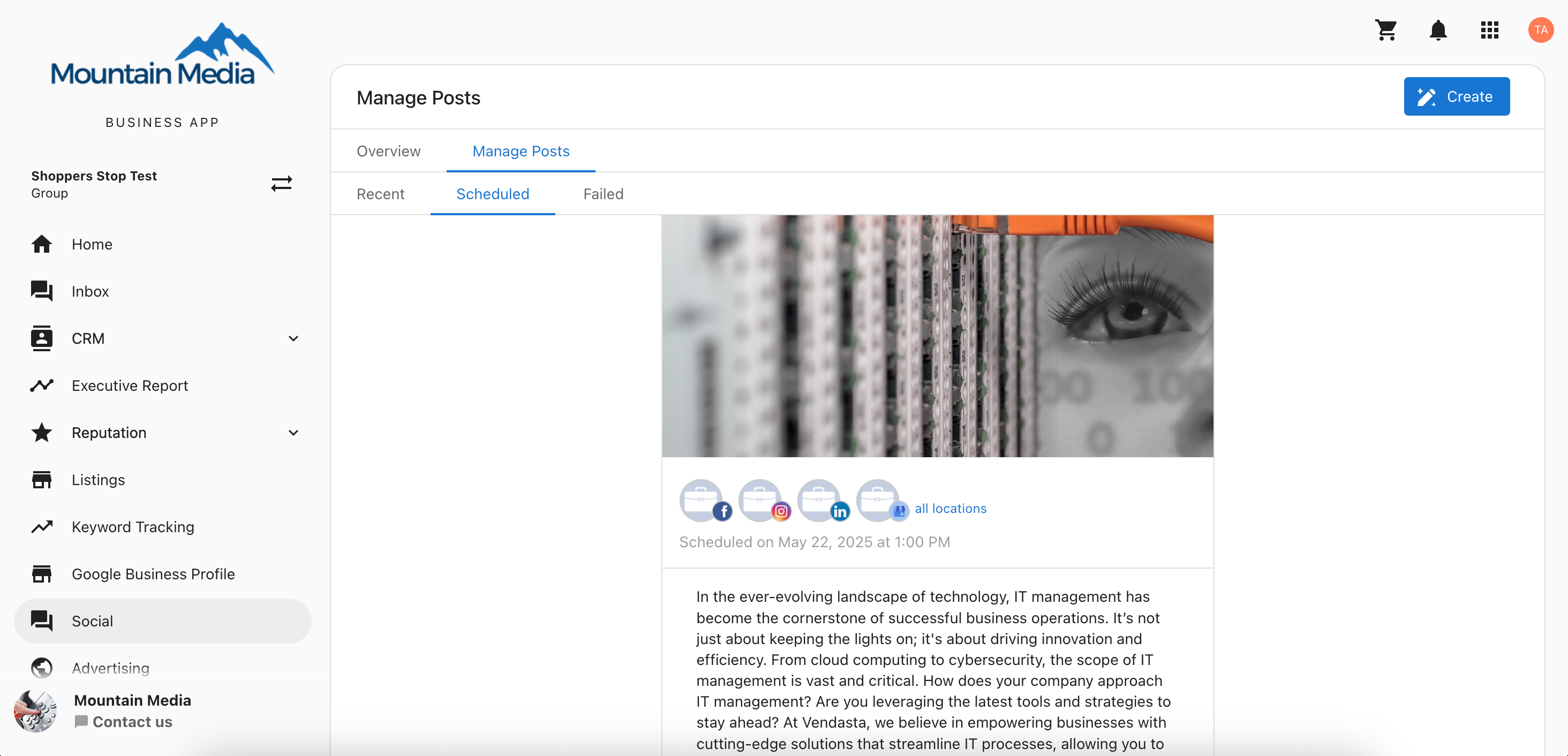Click the Home house icon
This screenshot has width=1568, height=756.
[x=41, y=244]
